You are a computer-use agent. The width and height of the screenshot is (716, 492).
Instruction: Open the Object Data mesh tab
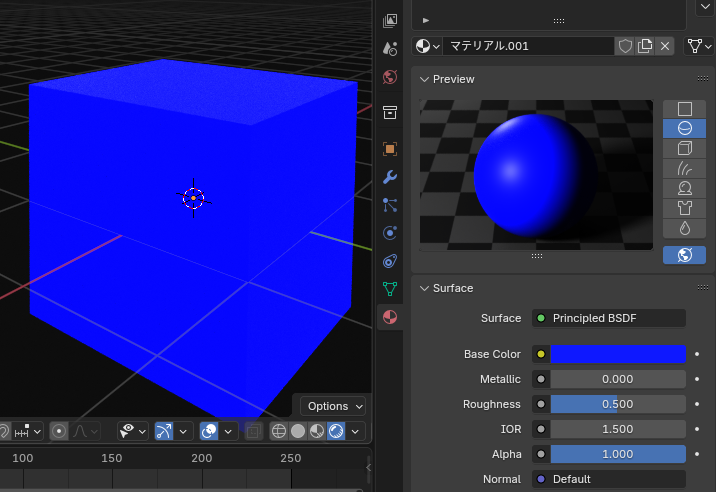(x=390, y=289)
